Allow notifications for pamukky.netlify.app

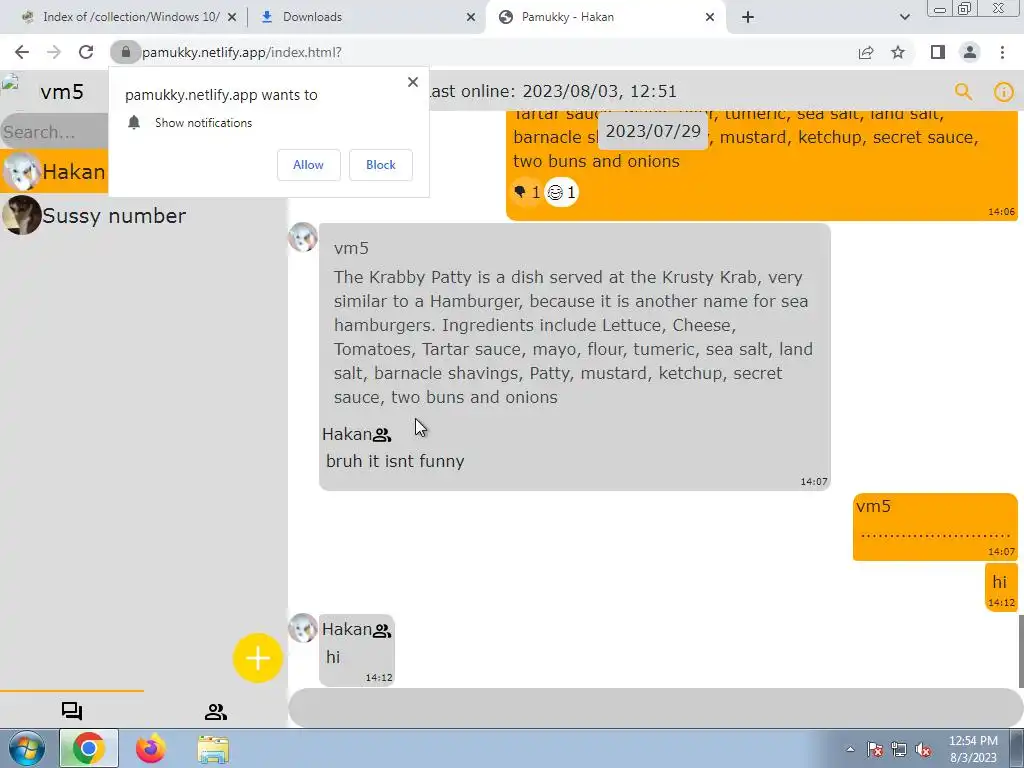click(308, 165)
